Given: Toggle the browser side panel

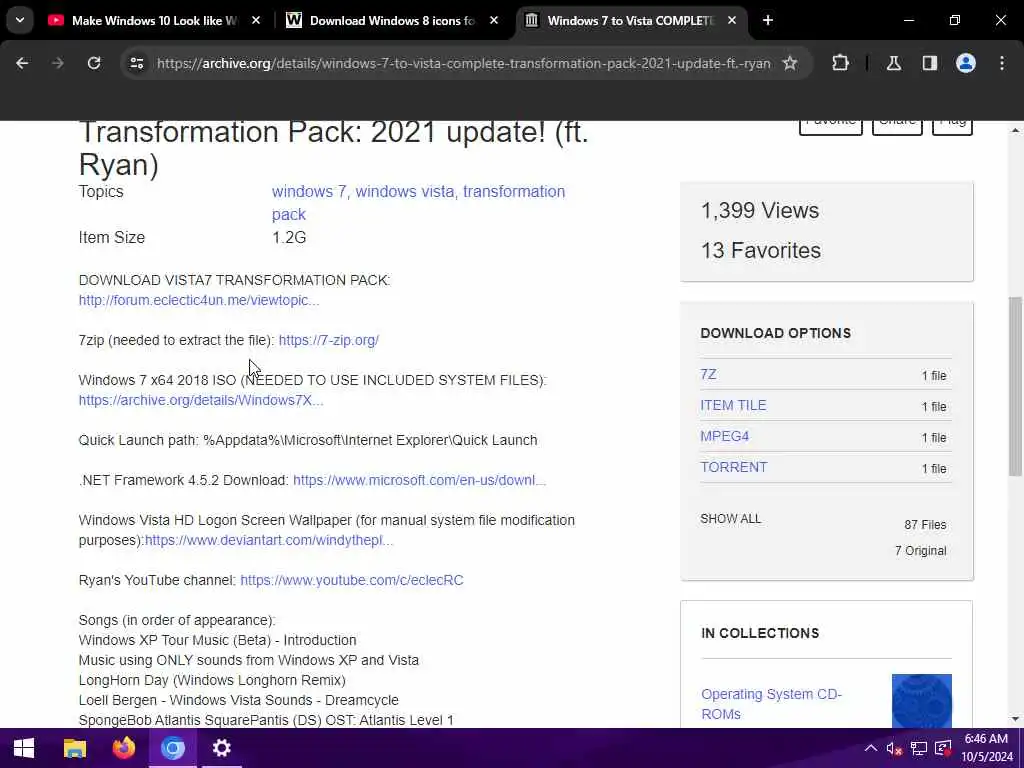Looking at the screenshot, I should tap(930, 63).
